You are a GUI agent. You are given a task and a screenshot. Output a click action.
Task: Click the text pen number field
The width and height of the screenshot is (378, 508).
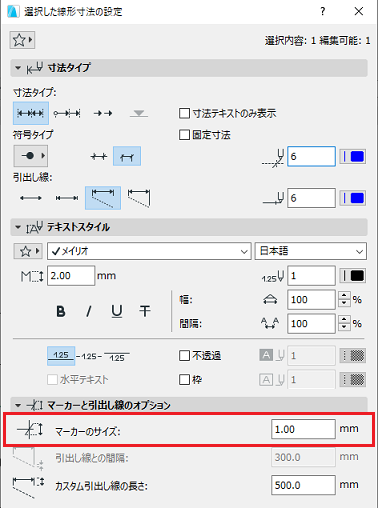[x=311, y=276]
